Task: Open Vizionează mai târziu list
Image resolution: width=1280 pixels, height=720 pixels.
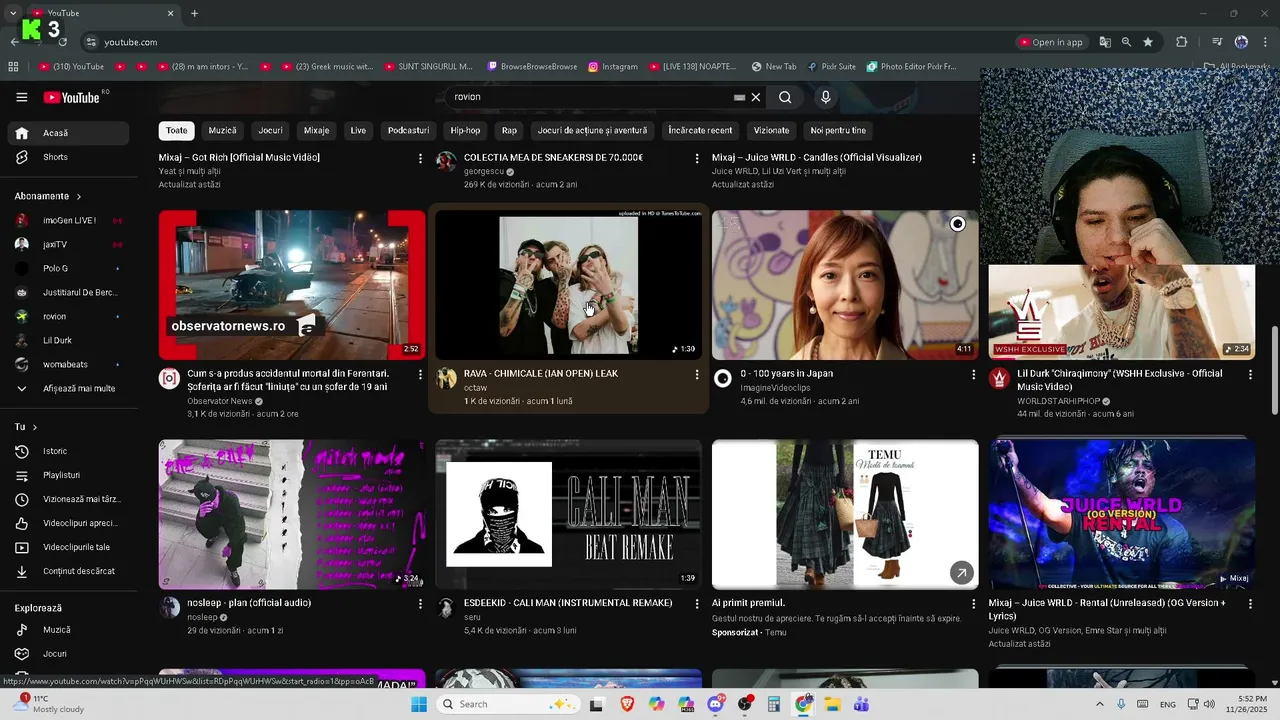Action: pyautogui.click(x=67, y=499)
